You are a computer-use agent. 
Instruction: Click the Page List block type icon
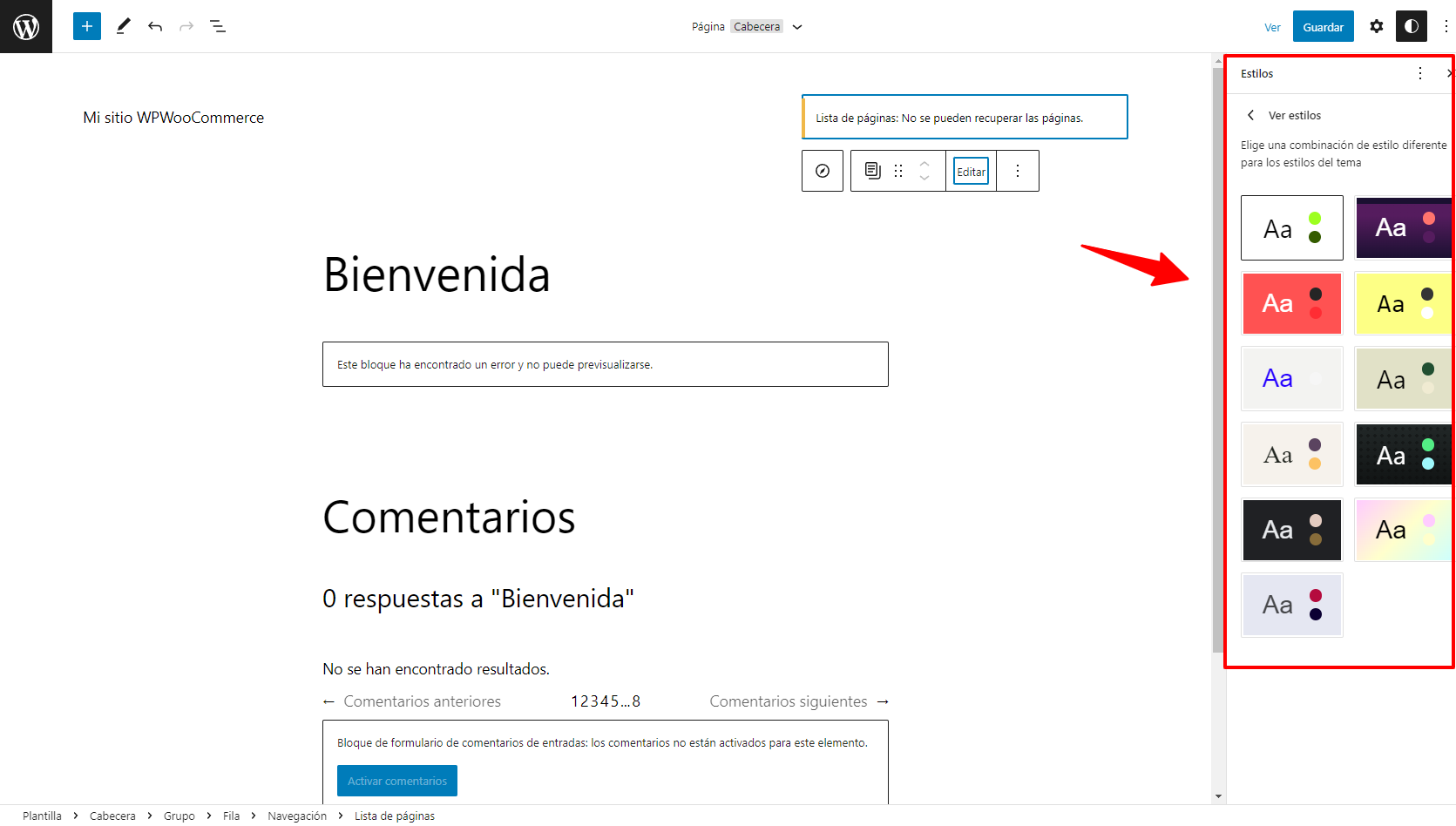click(872, 171)
